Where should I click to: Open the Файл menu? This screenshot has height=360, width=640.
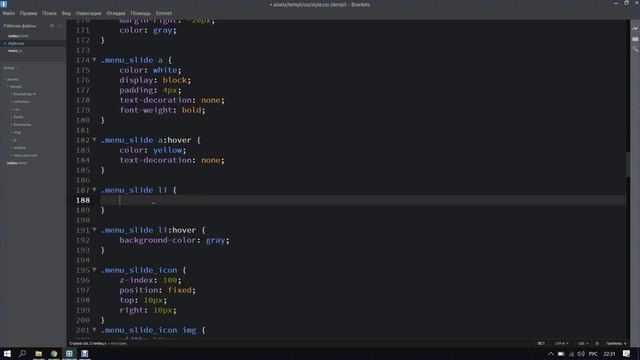(x=9, y=13)
